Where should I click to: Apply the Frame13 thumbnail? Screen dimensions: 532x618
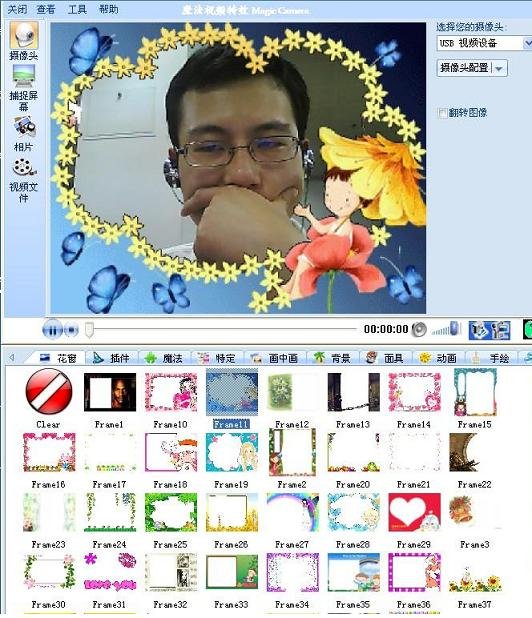pyautogui.click(x=353, y=392)
